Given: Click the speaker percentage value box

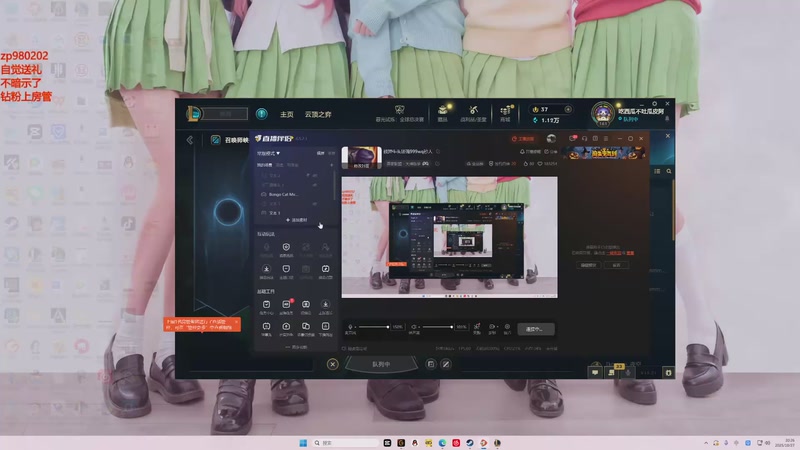Looking at the screenshot, I should point(461,327).
